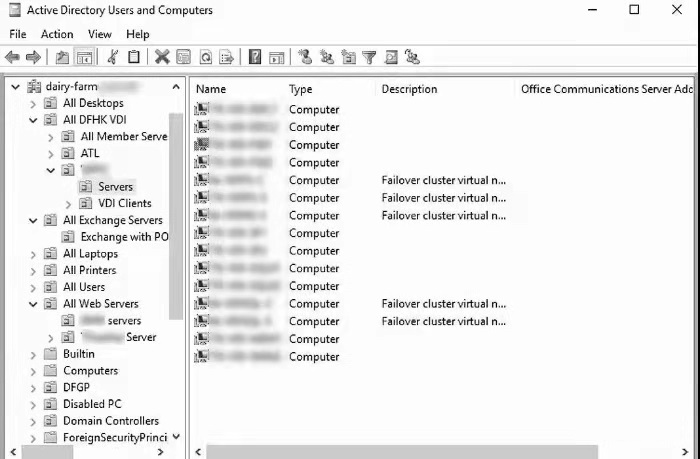The image size is (700, 459).
Task: Click the Delete (X) toolbar icon
Action: [161, 57]
